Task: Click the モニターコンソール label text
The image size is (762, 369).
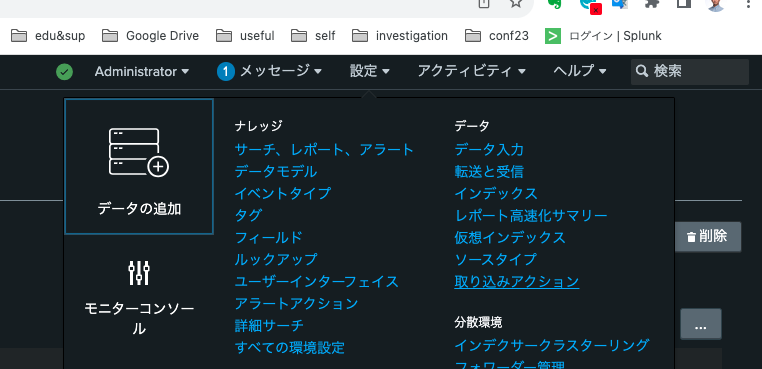Action: point(139,318)
